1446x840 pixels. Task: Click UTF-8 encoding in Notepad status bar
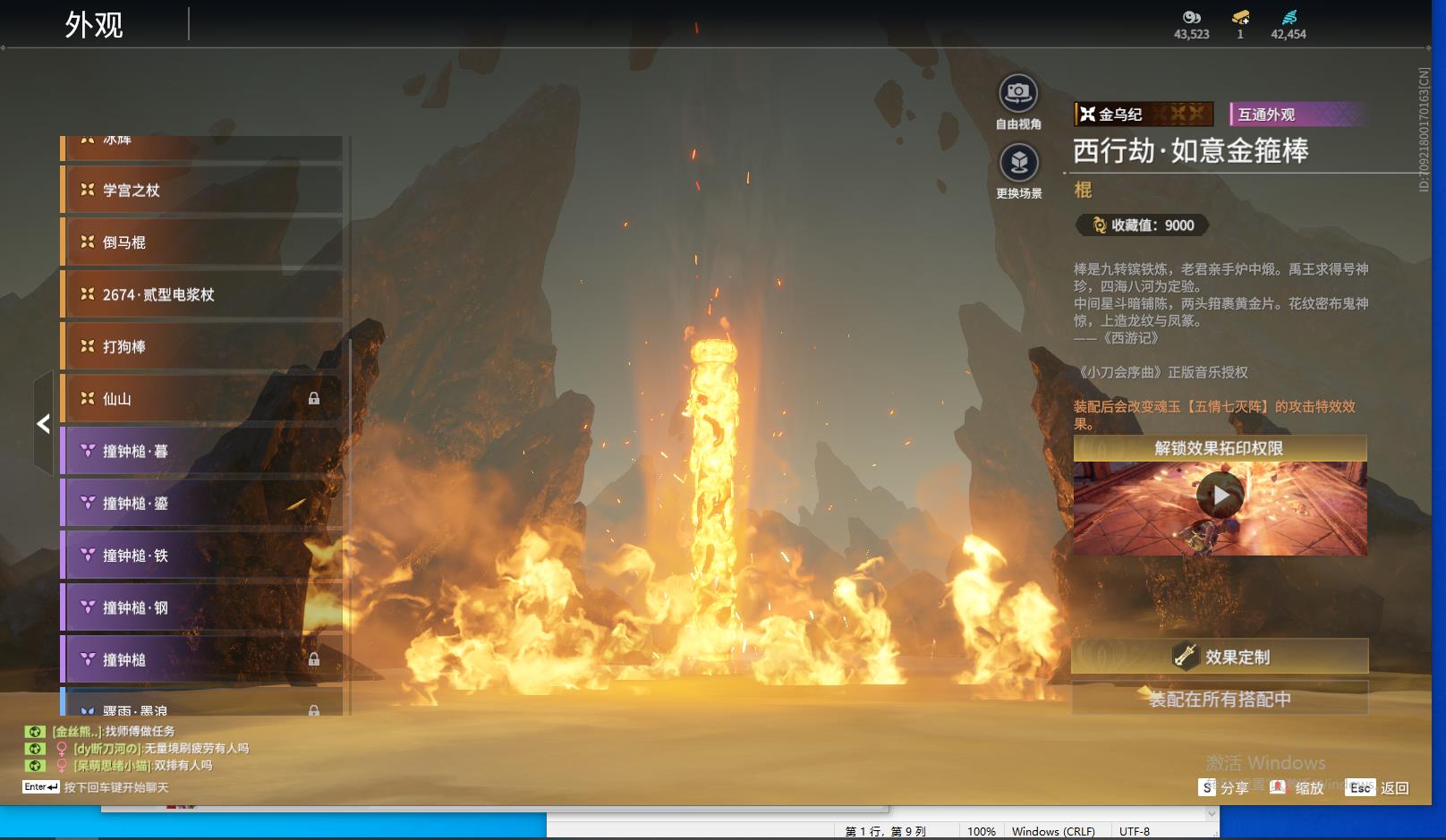[x=1134, y=832]
